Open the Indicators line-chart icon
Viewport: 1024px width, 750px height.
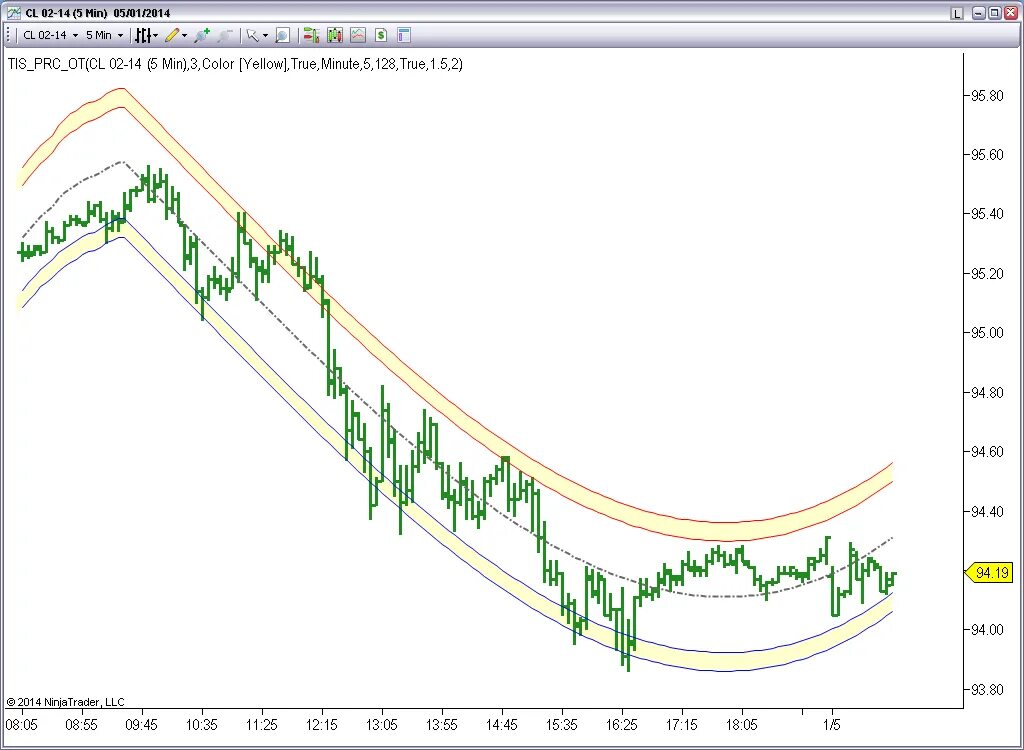coord(358,35)
